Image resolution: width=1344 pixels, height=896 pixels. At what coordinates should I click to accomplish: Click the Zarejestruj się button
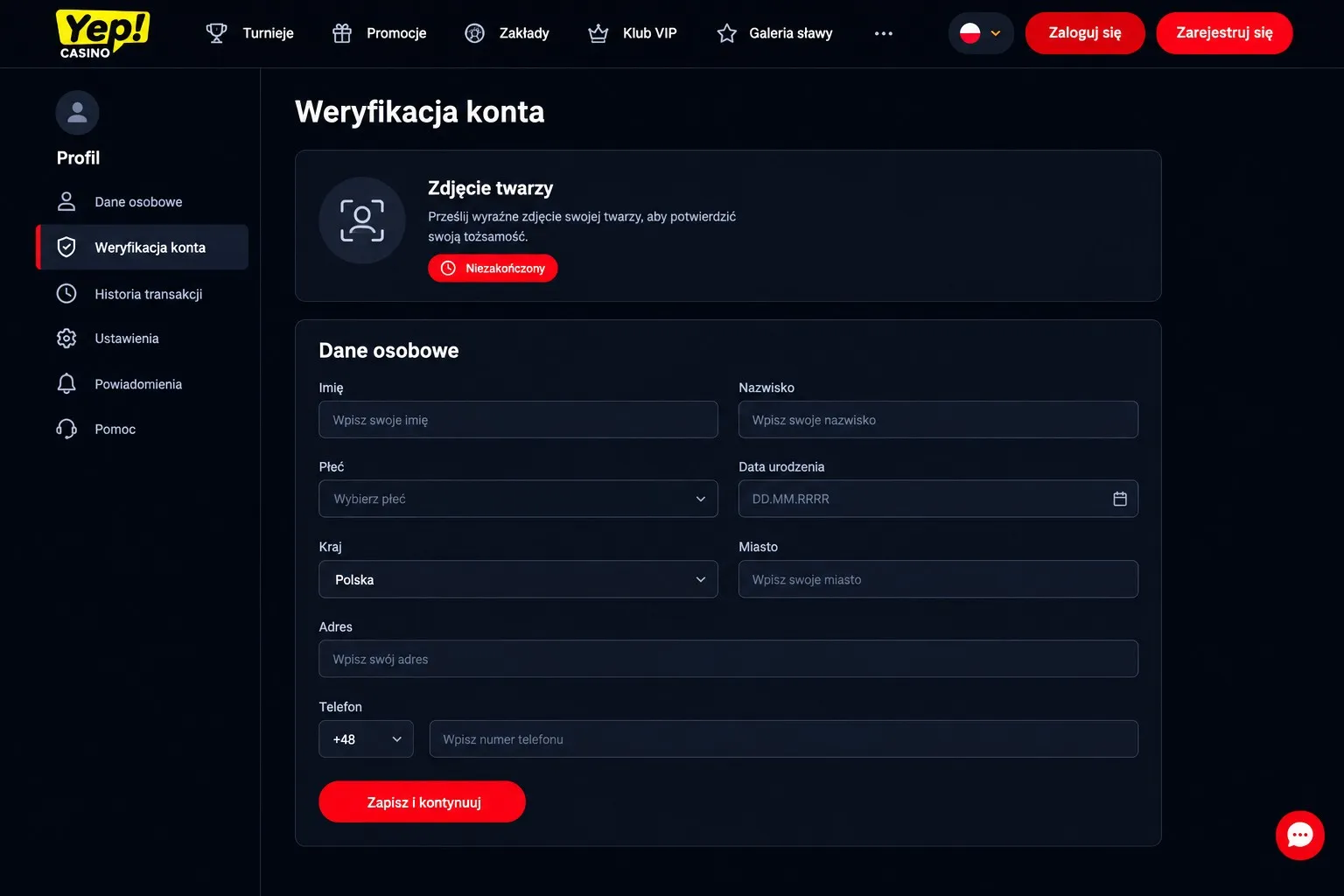[x=1224, y=33]
